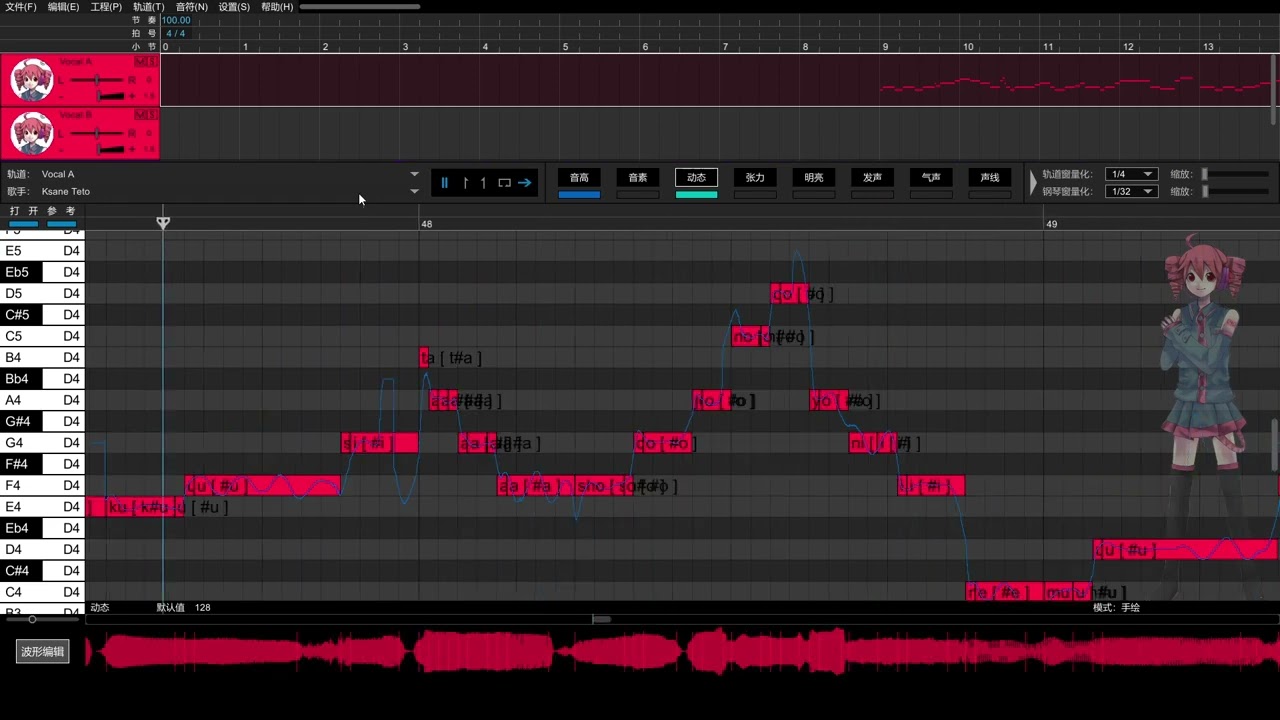Screen dimensions: 1280x720
Task: Open the 音符(N) menu
Action: (192, 7)
